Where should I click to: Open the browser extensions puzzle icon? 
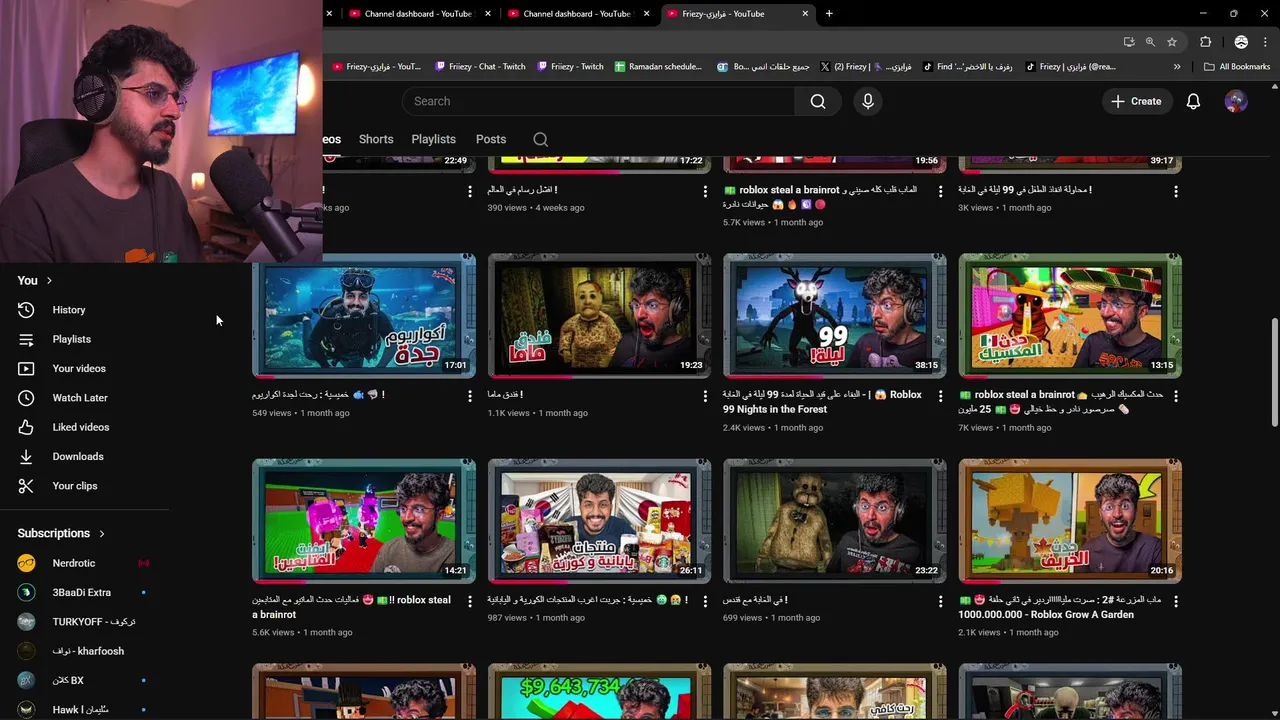1205,42
